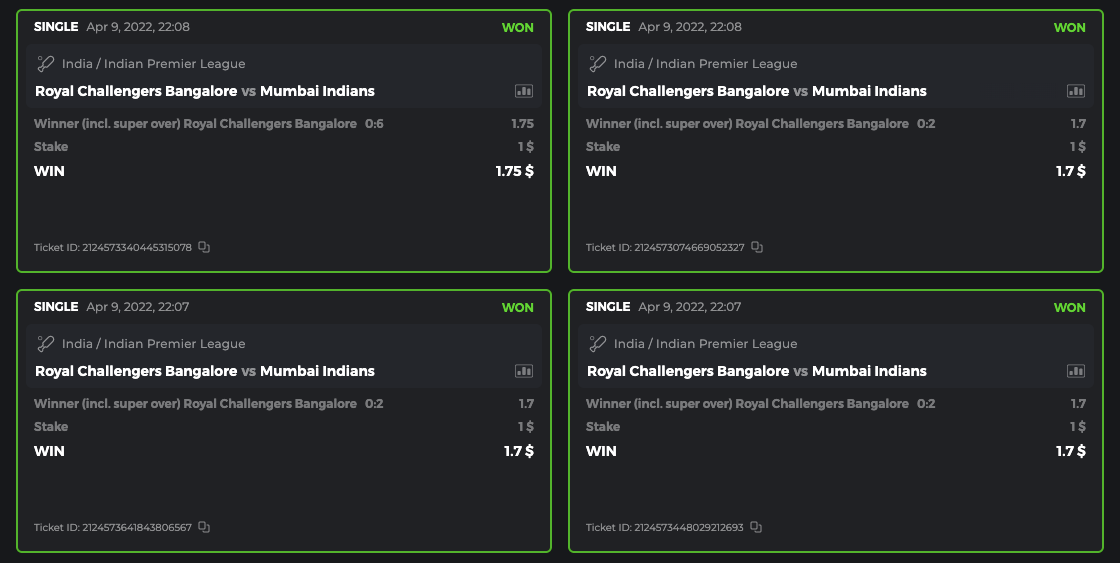Click cricket icon on ticket ending 212693

coord(597,344)
